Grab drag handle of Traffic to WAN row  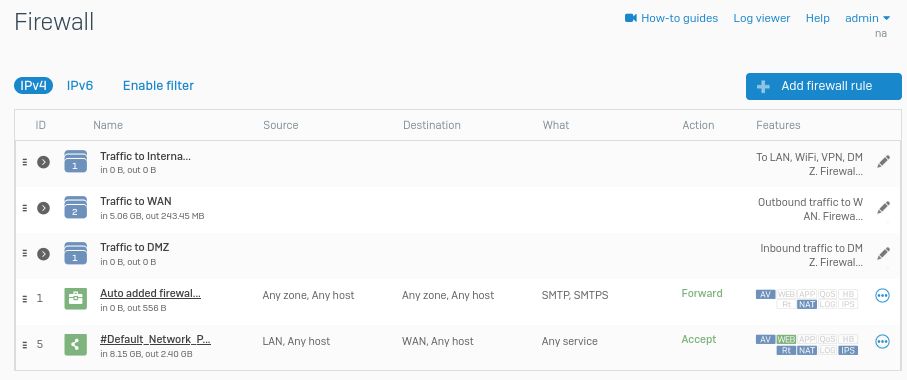coord(24,208)
